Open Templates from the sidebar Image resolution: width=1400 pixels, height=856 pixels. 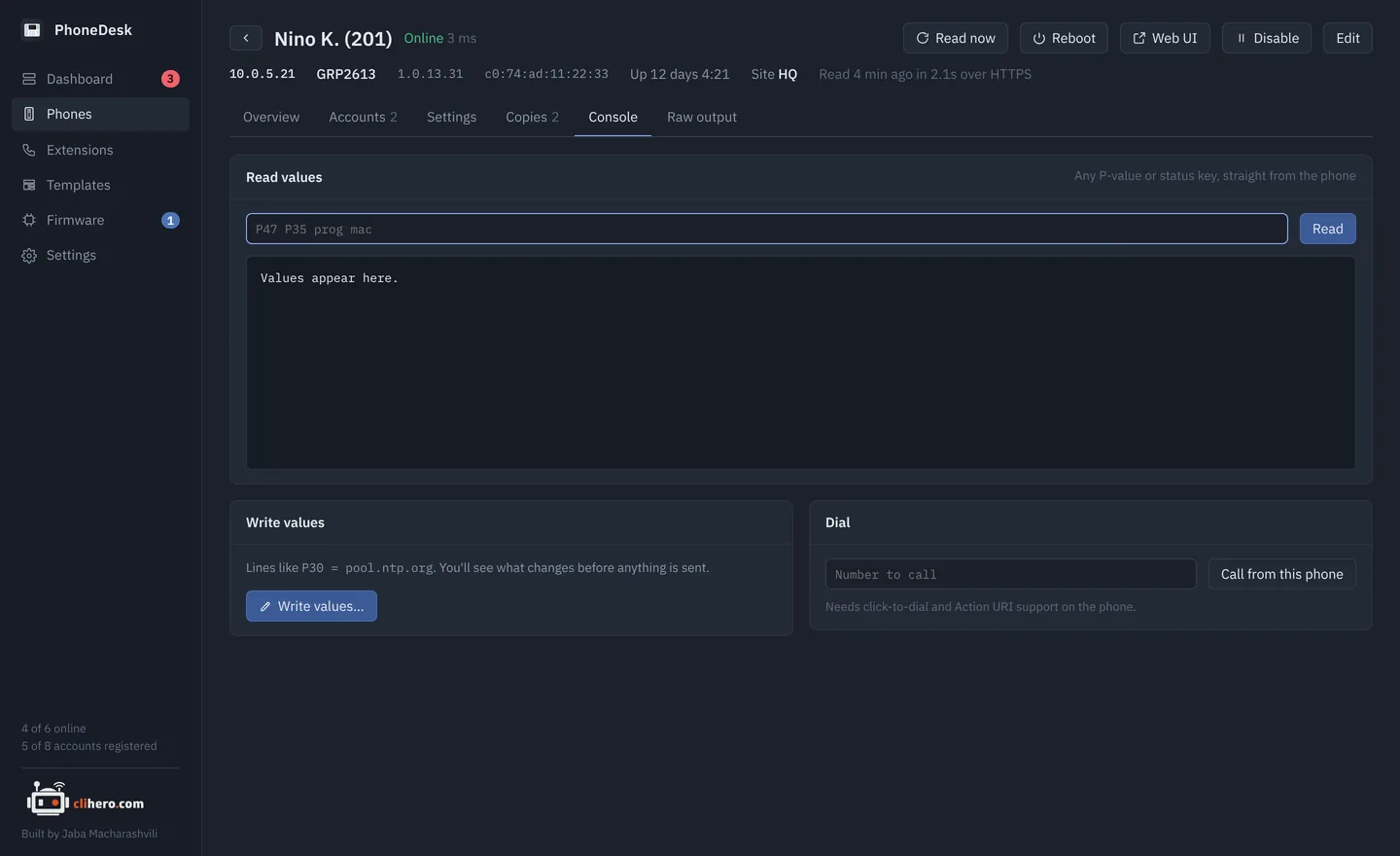pyautogui.click(x=100, y=185)
